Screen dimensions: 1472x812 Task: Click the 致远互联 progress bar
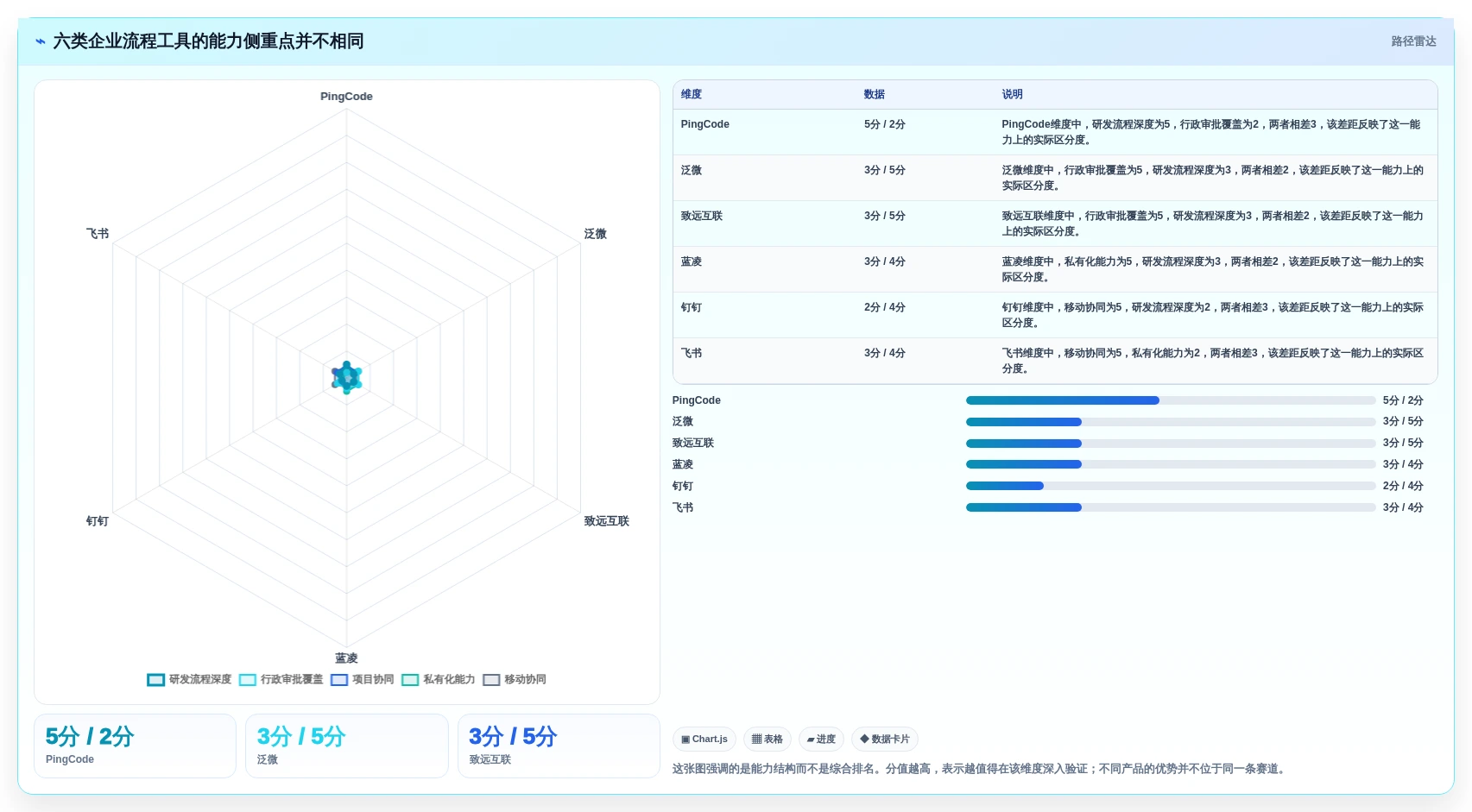(x=1171, y=444)
